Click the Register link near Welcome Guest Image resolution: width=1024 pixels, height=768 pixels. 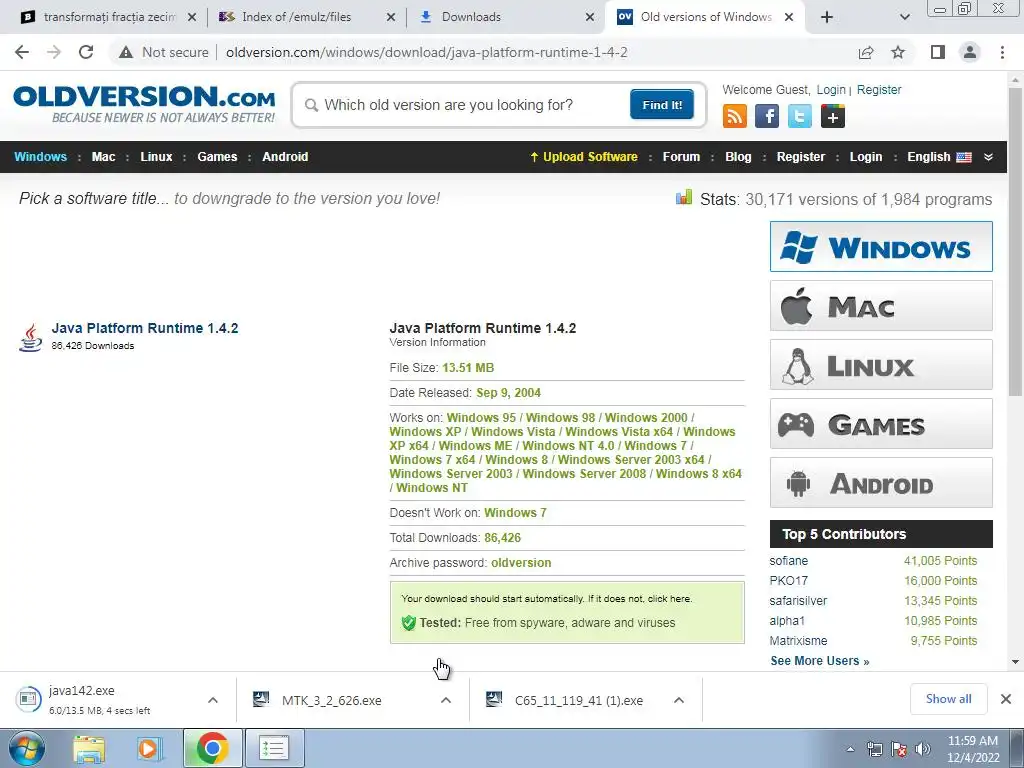878,89
